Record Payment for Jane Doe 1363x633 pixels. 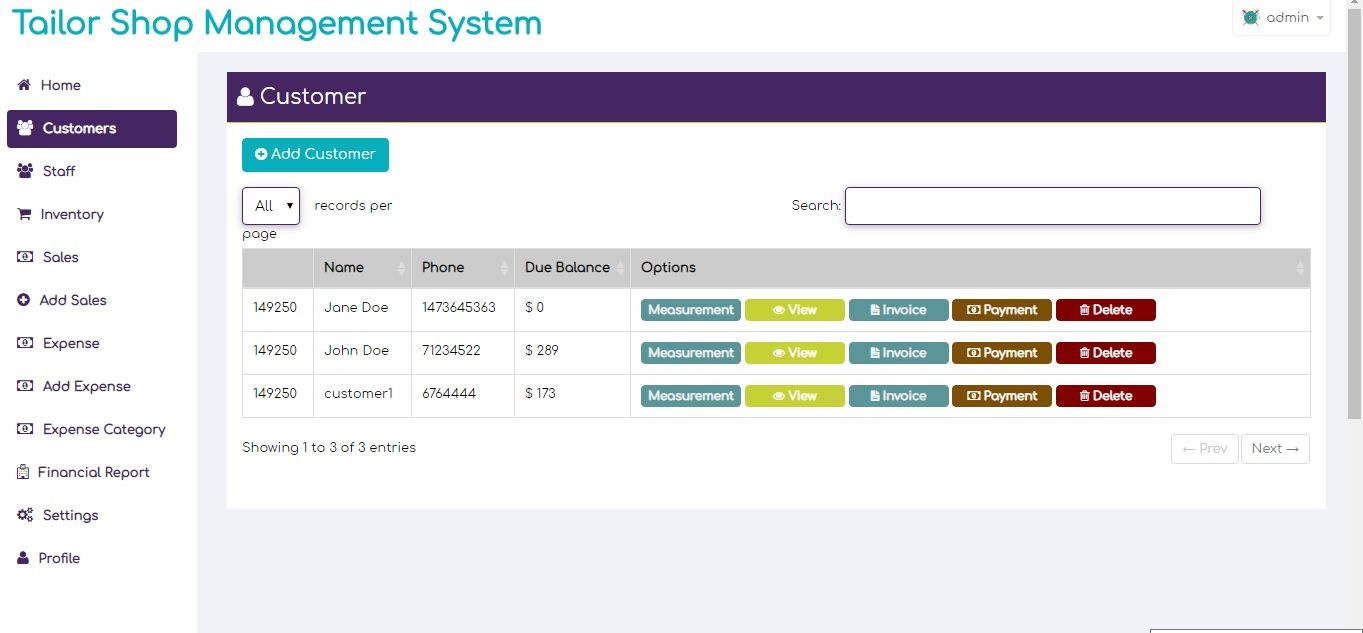pos(1002,310)
